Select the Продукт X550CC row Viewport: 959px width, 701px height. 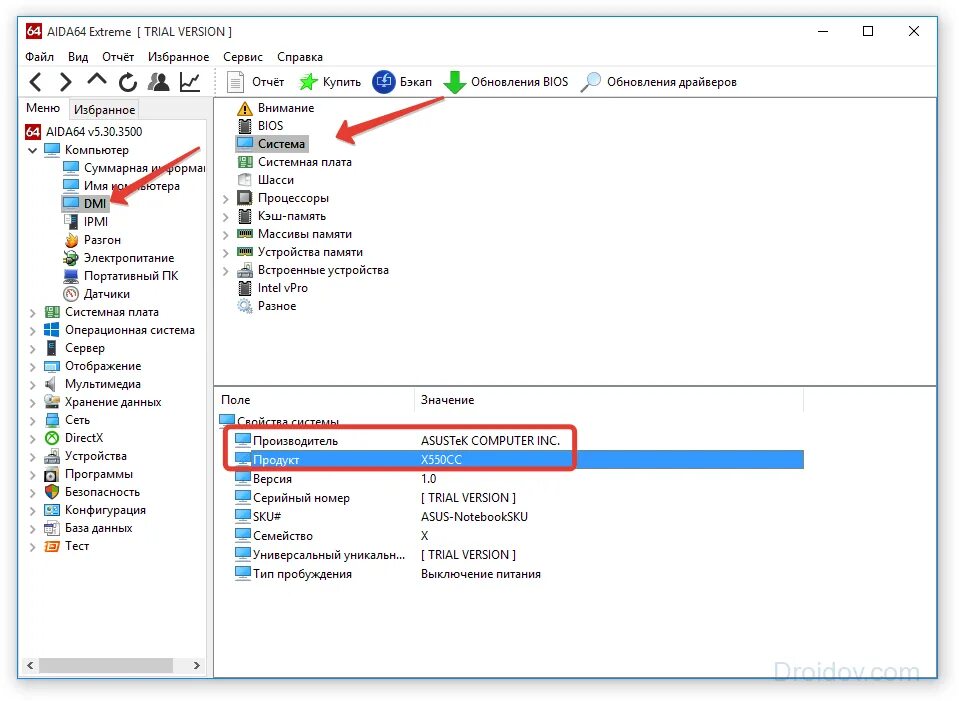(x=519, y=459)
